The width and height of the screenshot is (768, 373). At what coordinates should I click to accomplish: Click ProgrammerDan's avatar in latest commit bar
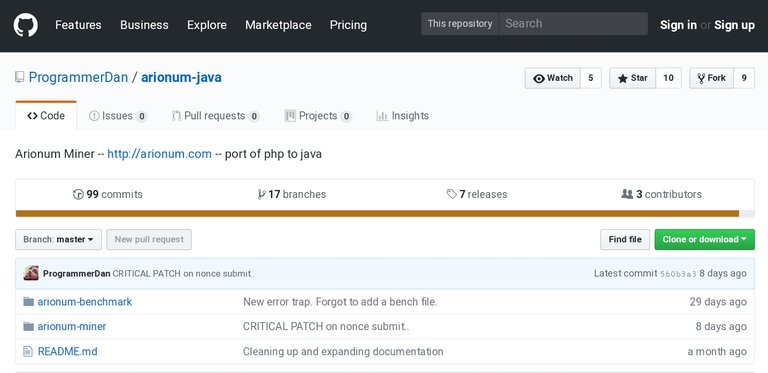point(31,273)
